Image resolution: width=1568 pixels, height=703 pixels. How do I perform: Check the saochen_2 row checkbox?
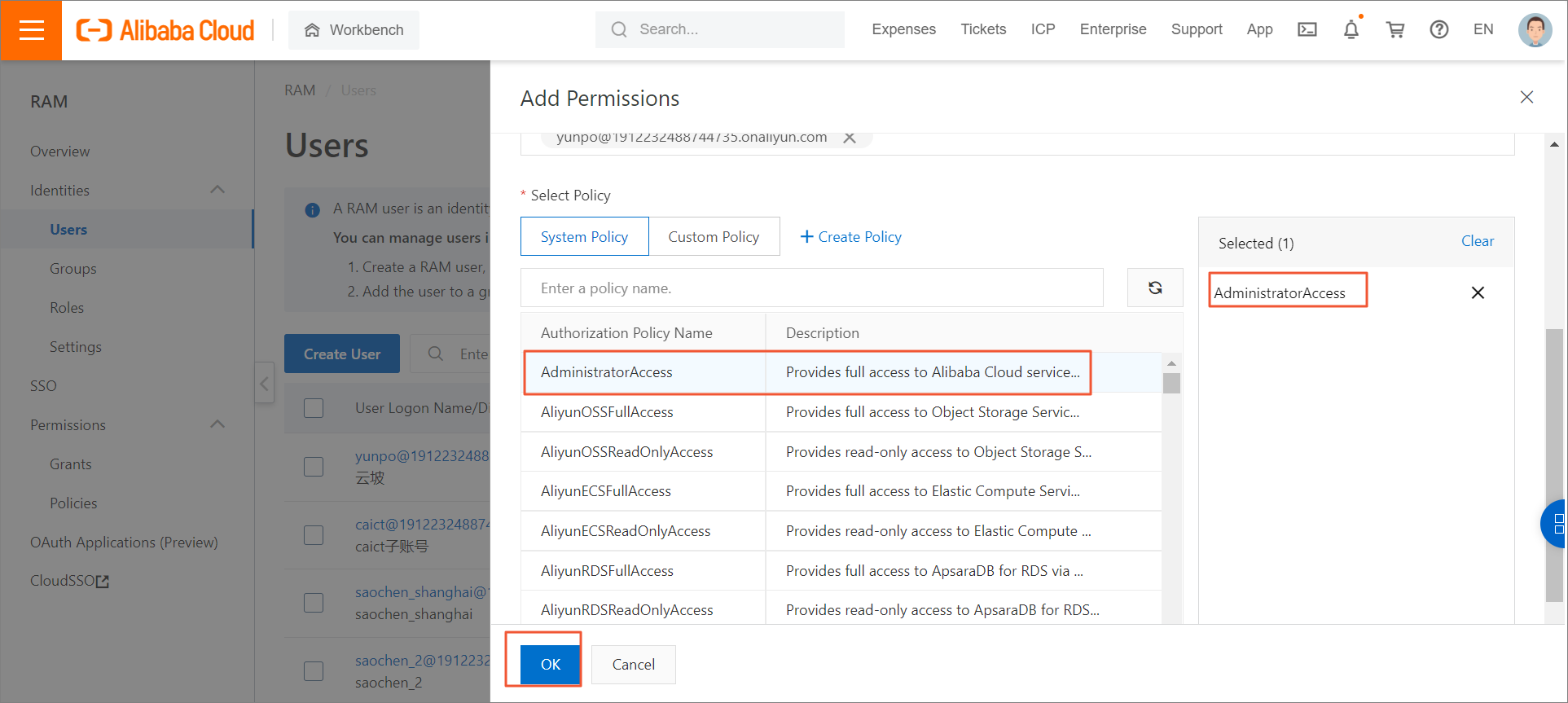314,671
